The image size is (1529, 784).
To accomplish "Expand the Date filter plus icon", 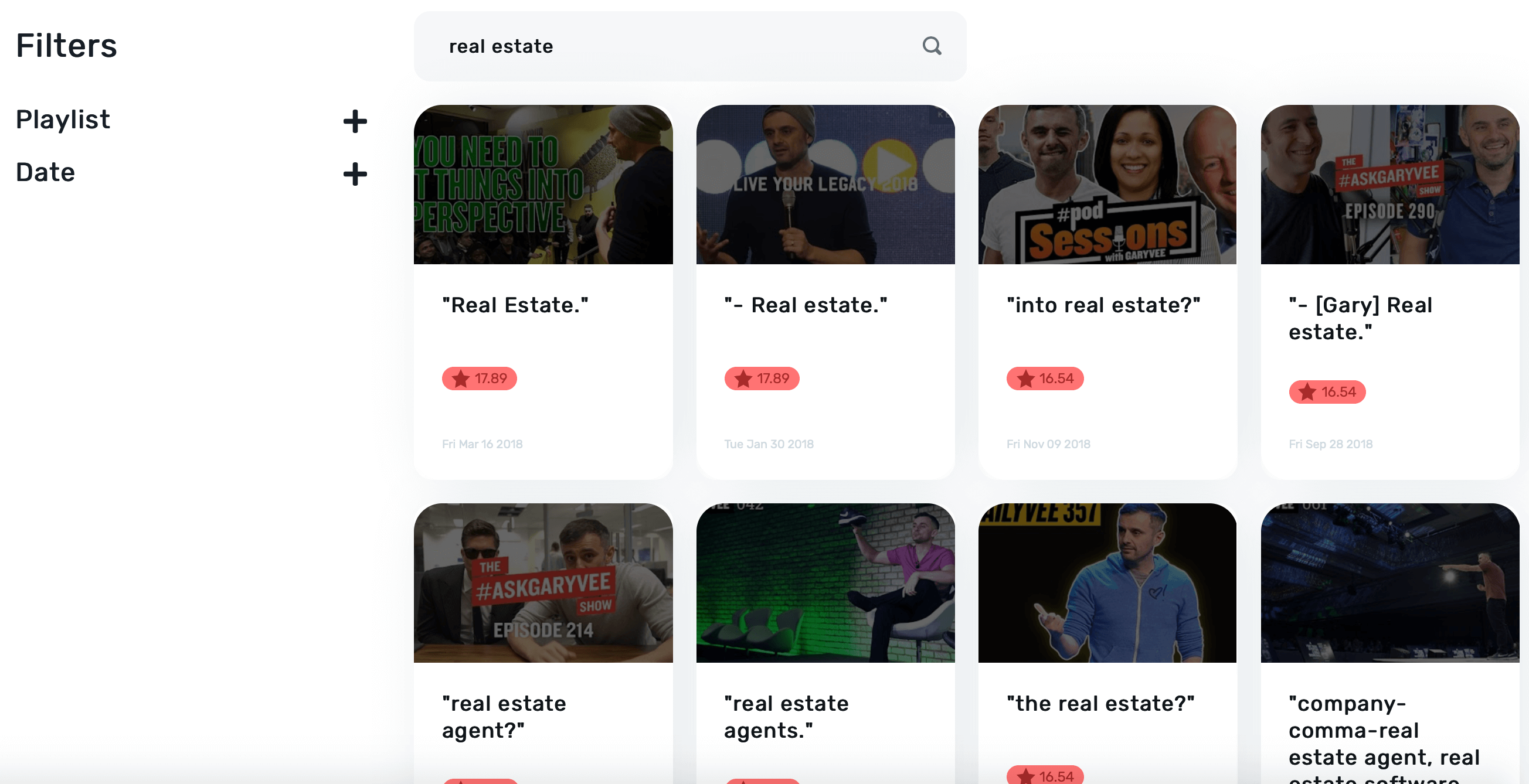I will click(x=355, y=174).
